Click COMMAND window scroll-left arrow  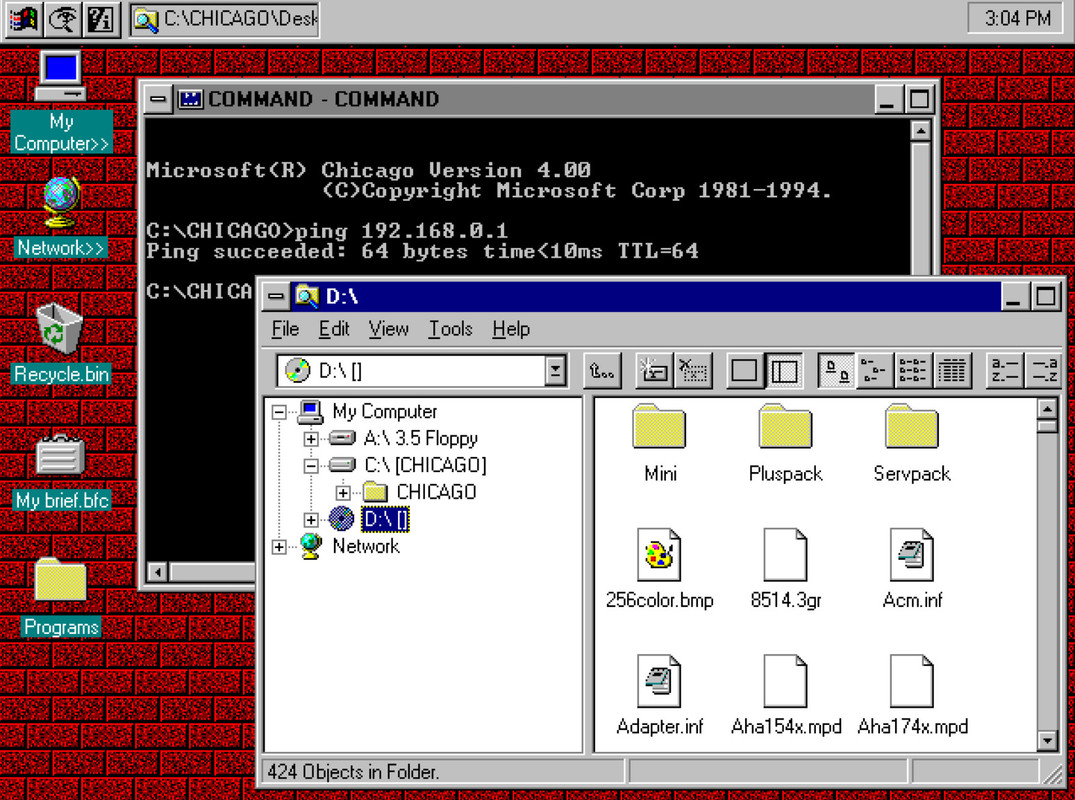[158, 572]
